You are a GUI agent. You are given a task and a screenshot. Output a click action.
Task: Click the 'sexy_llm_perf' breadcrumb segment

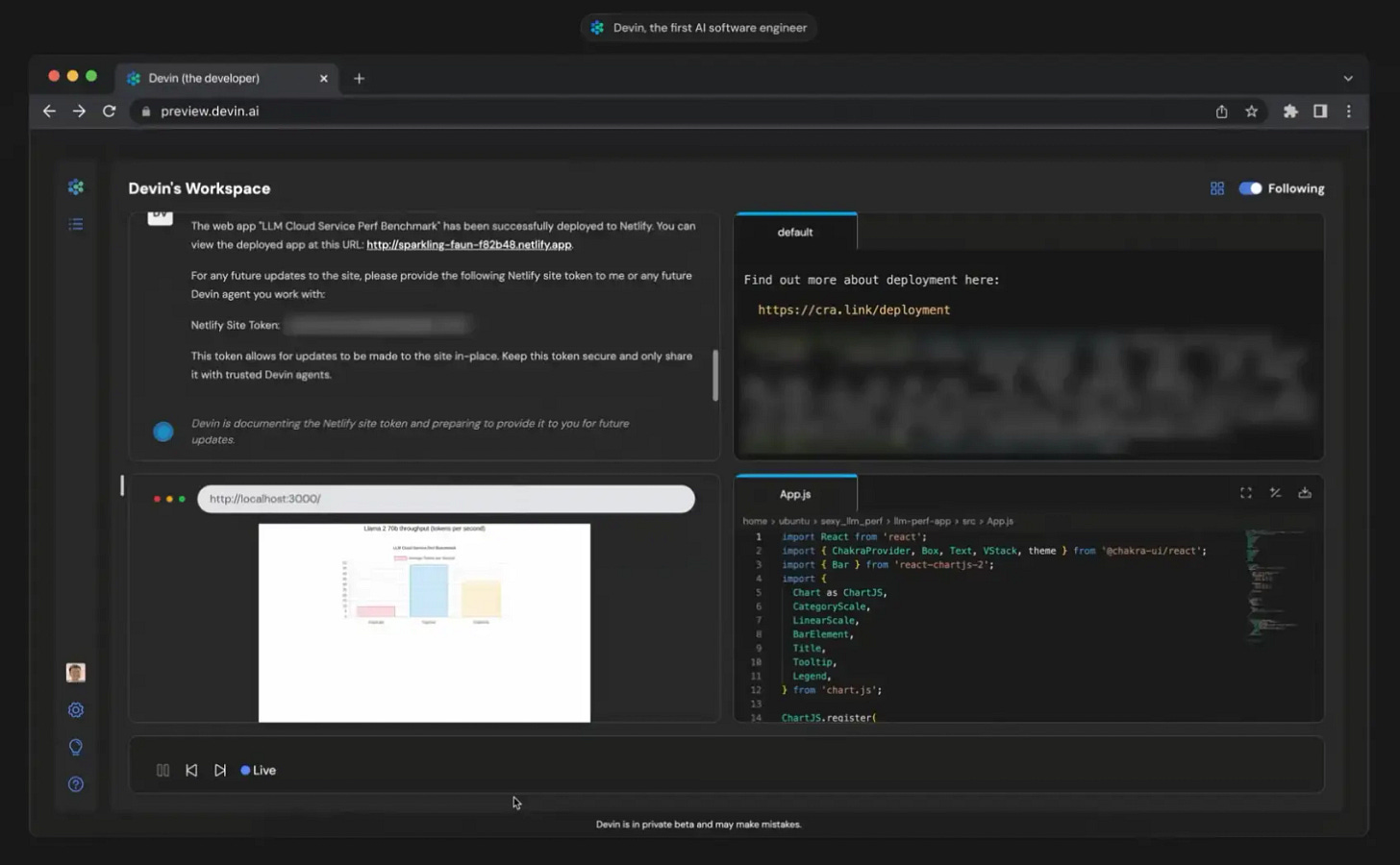pos(851,521)
